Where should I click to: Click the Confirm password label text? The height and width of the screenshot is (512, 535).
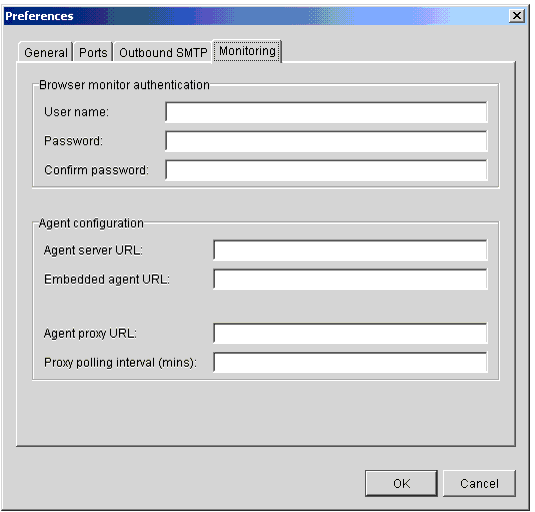tap(96, 170)
